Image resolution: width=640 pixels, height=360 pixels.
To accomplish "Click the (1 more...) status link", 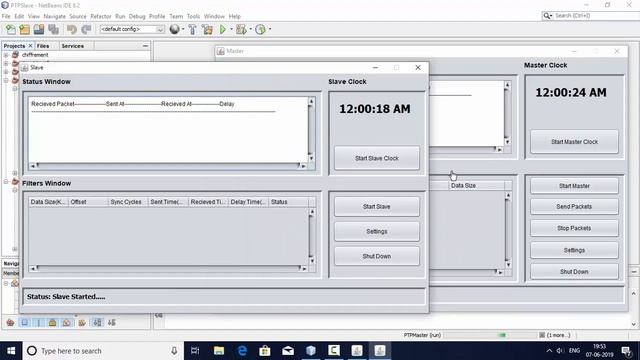I will (x=558, y=335).
